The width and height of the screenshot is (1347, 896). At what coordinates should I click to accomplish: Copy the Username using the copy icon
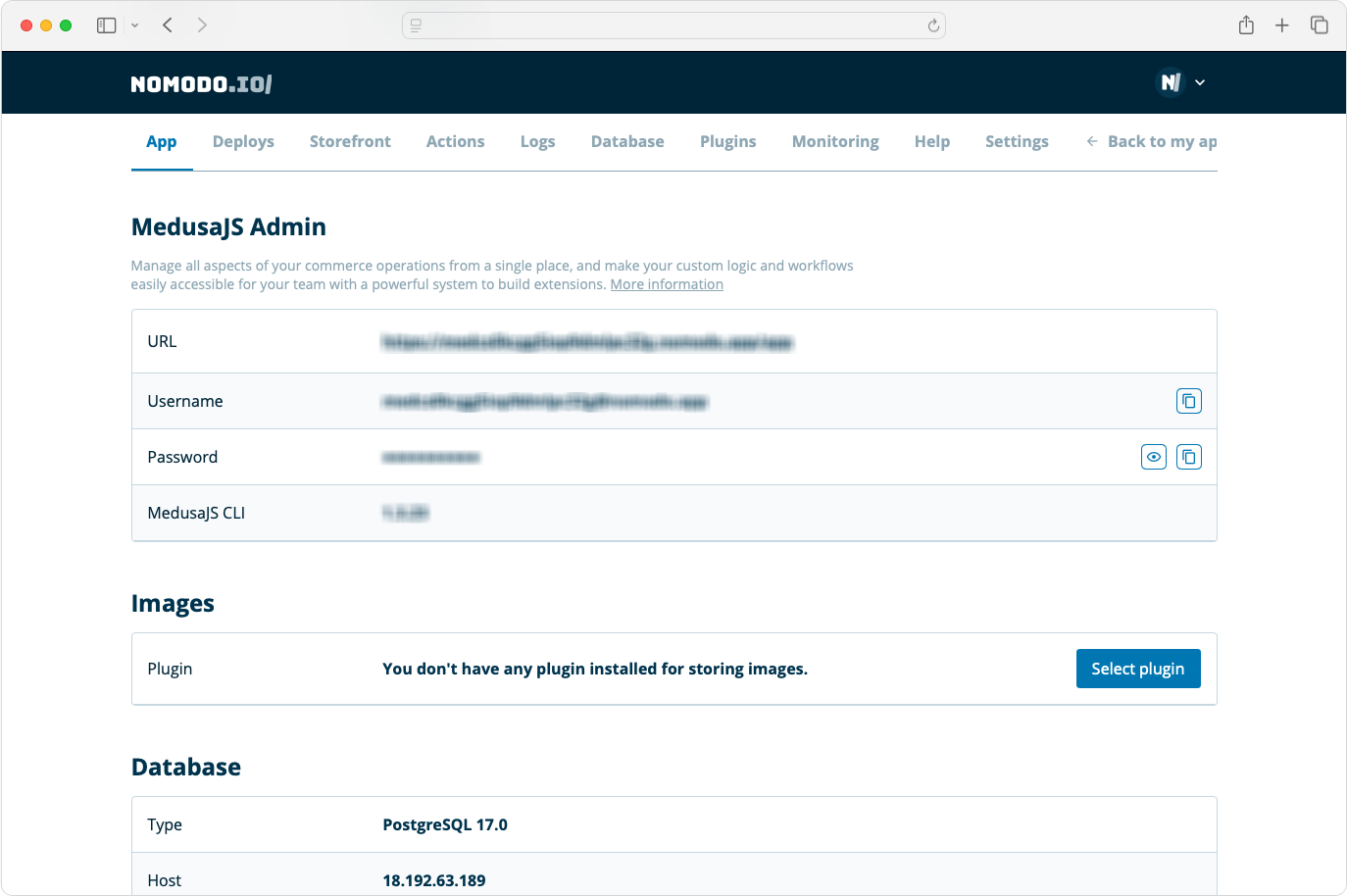(x=1188, y=401)
